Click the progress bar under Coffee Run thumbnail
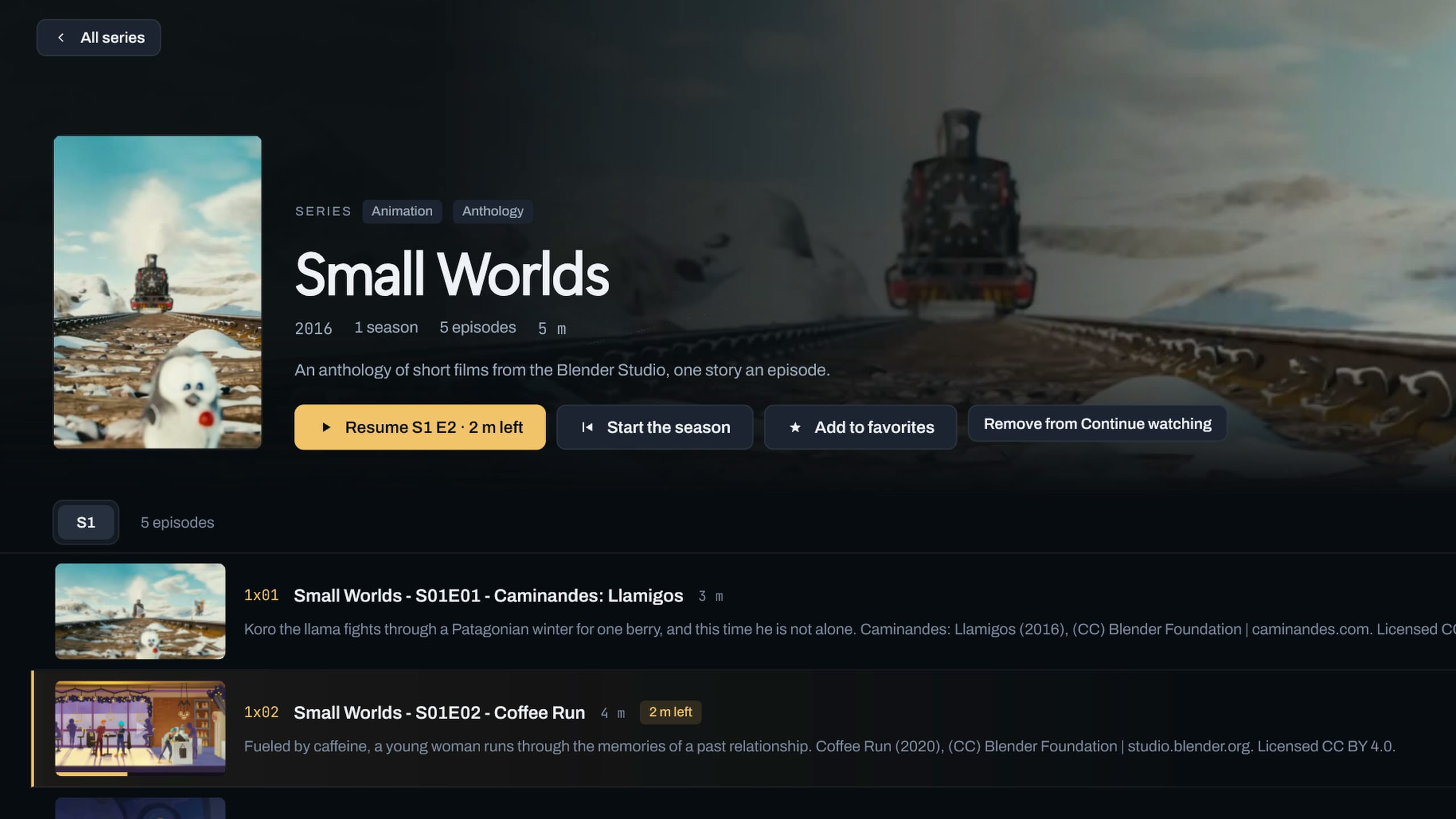This screenshot has width=1456, height=819. coord(140,774)
